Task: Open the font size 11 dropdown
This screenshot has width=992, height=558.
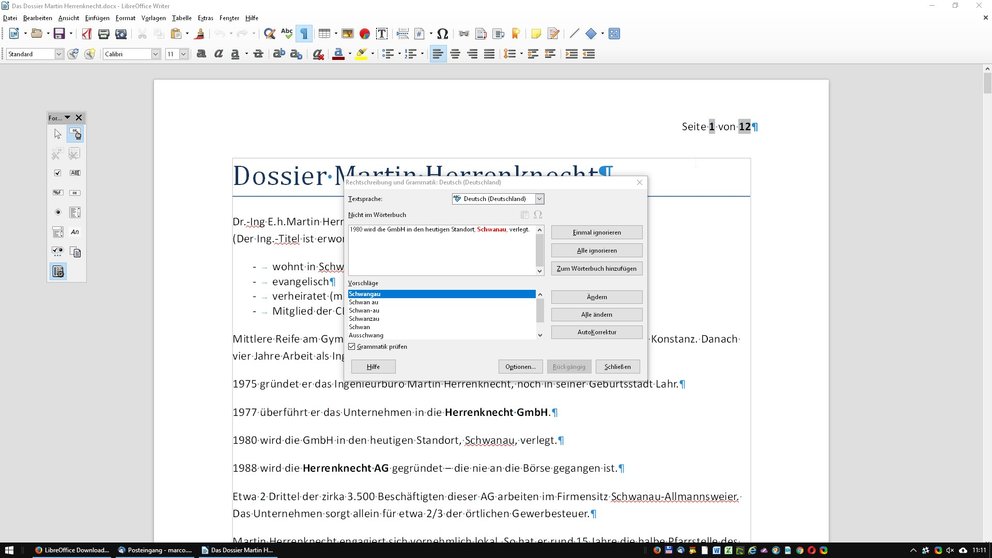Action: (183, 54)
